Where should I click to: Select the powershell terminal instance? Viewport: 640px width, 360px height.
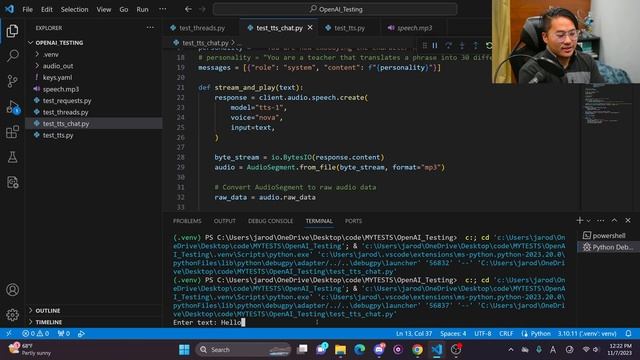[608, 236]
